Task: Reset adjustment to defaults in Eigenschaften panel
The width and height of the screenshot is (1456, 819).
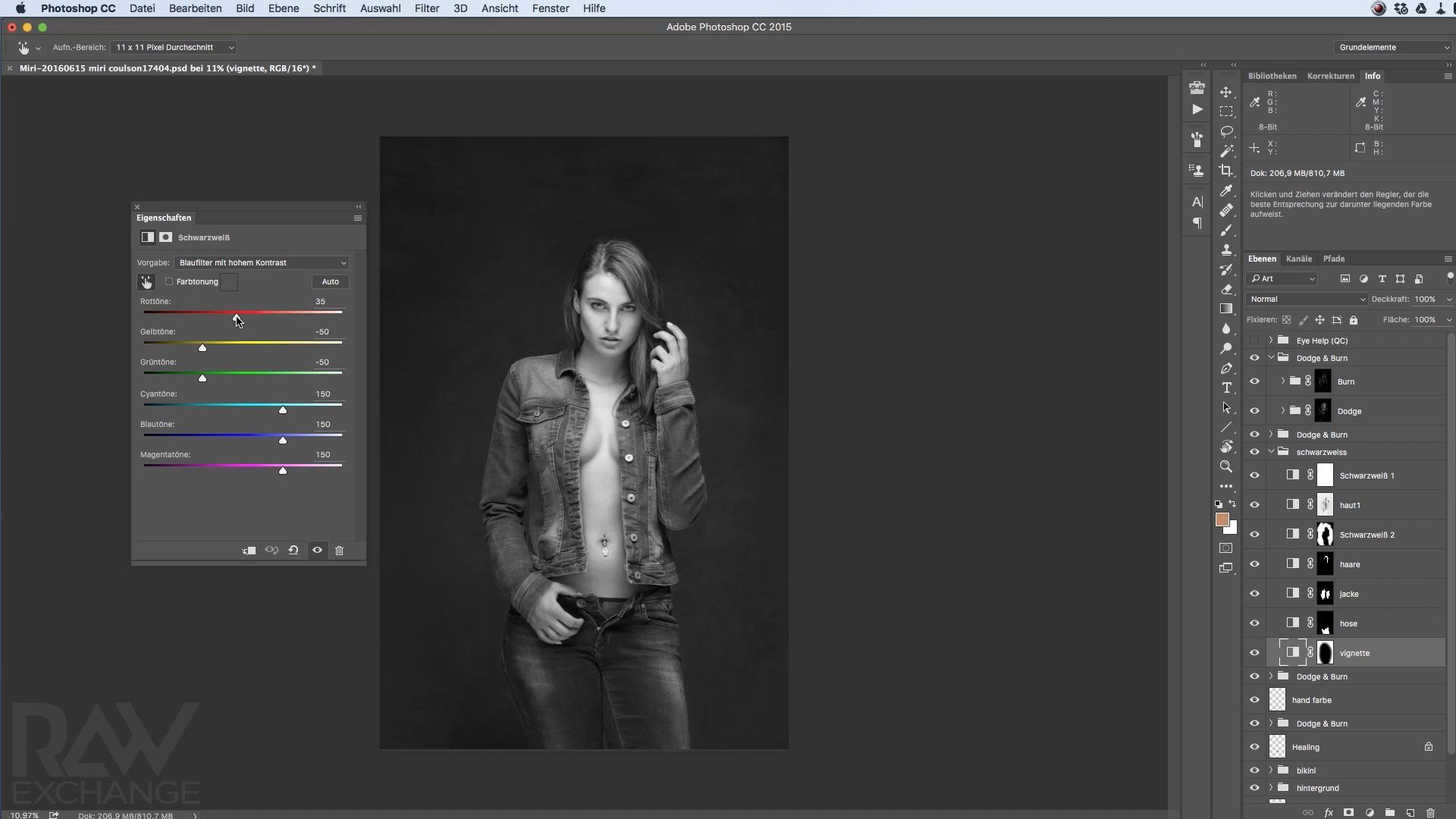Action: (293, 551)
